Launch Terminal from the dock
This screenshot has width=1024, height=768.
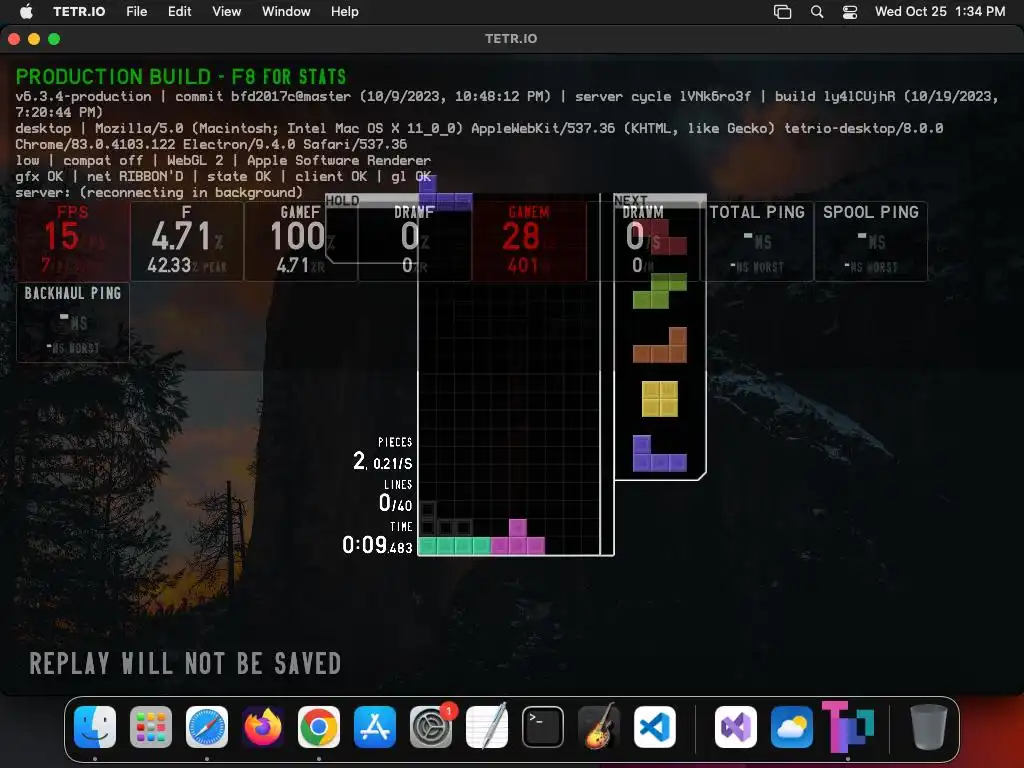pos(543,727)
